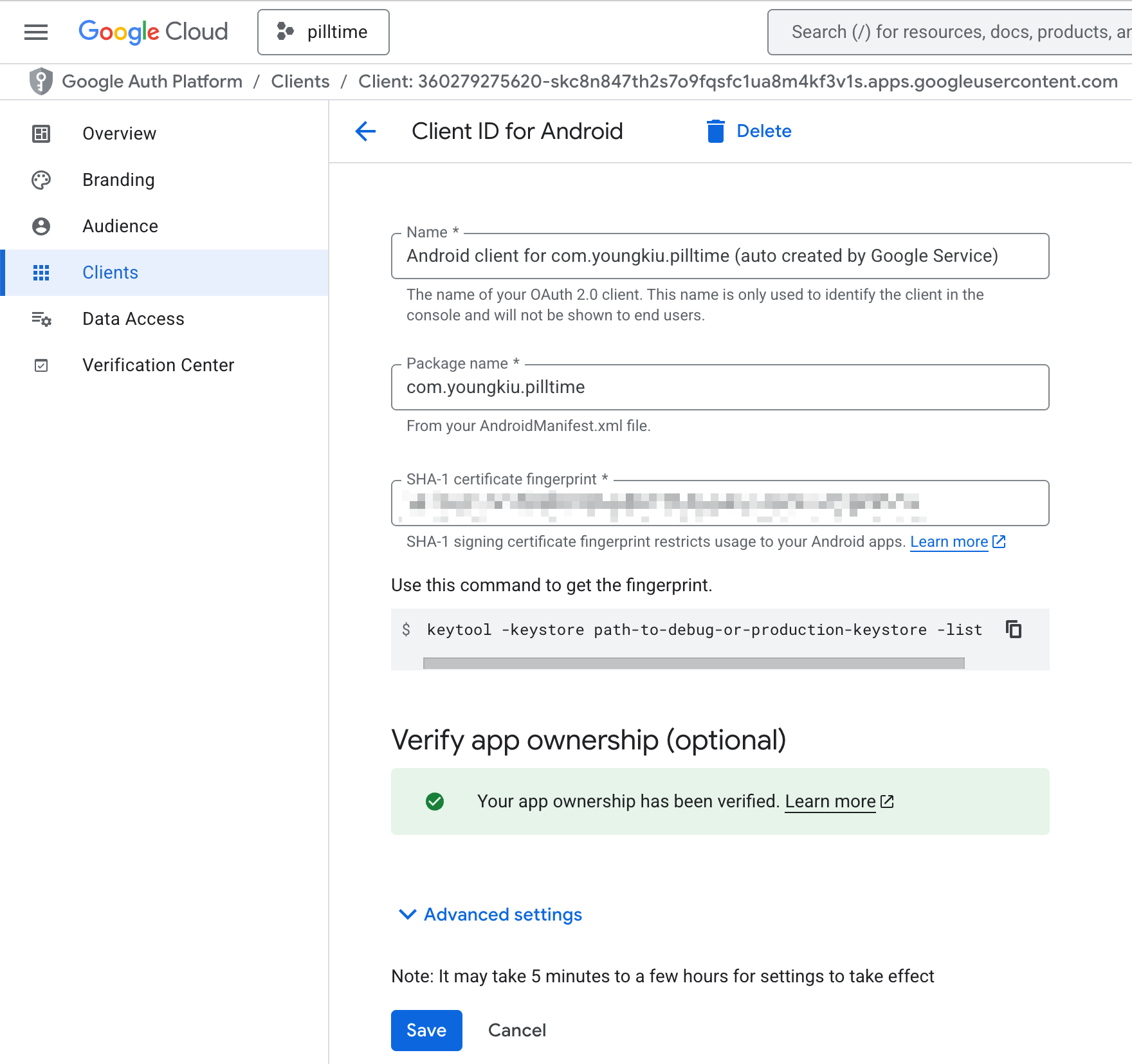1132x1064 pixels.
Task: Open the main navigation hamburger menu
Action: [x=36, y=32]
